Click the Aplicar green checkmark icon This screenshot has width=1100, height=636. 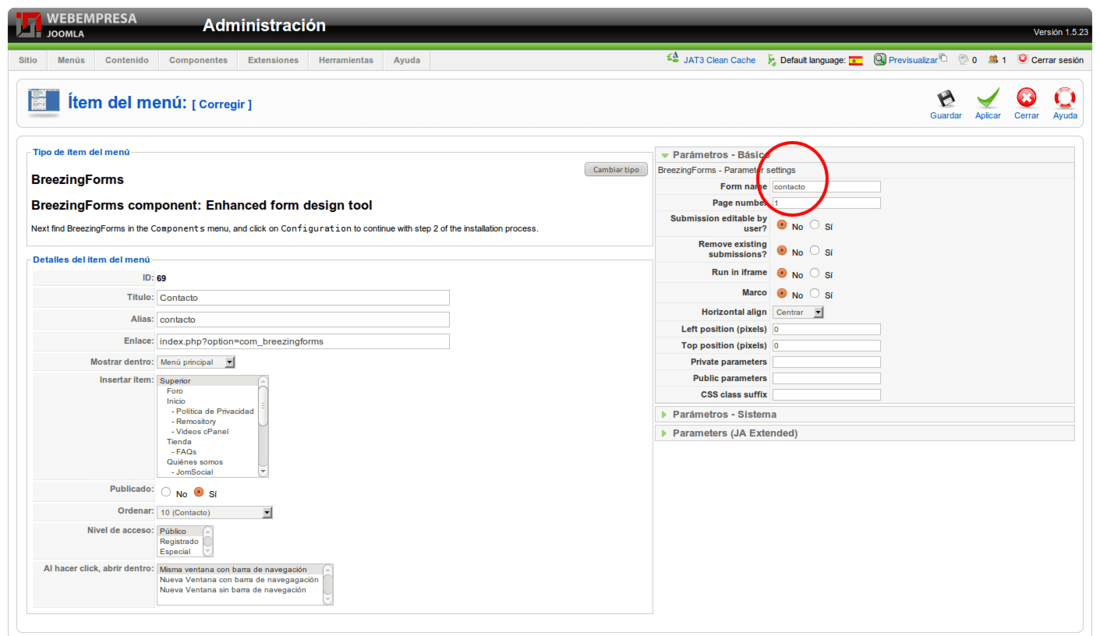pyautogui.click(x=988, y=98)
